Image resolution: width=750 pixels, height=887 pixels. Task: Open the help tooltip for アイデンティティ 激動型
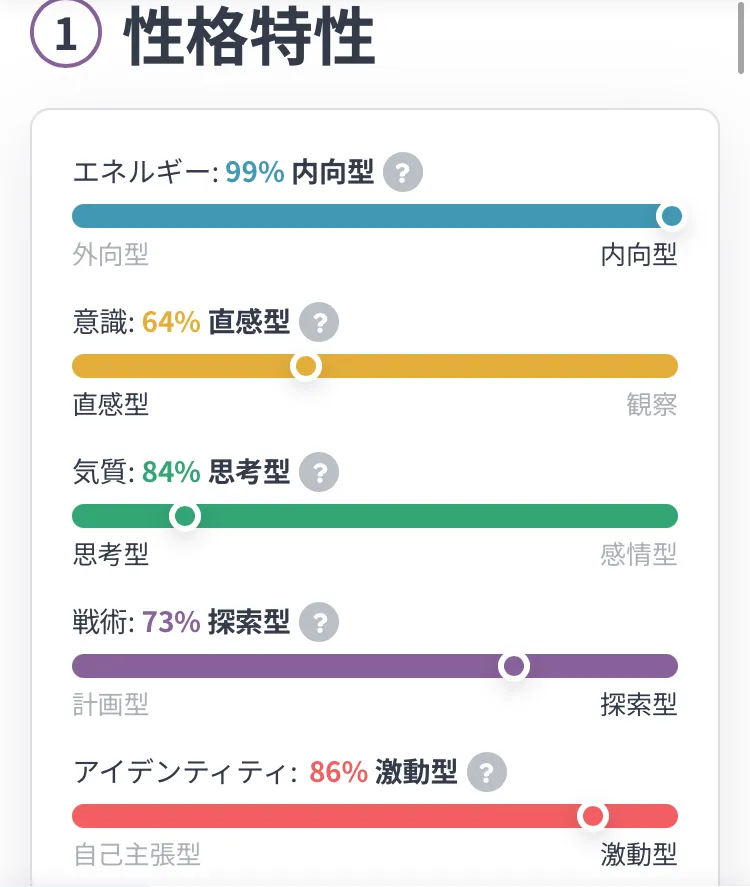click(x=486, y=773)
